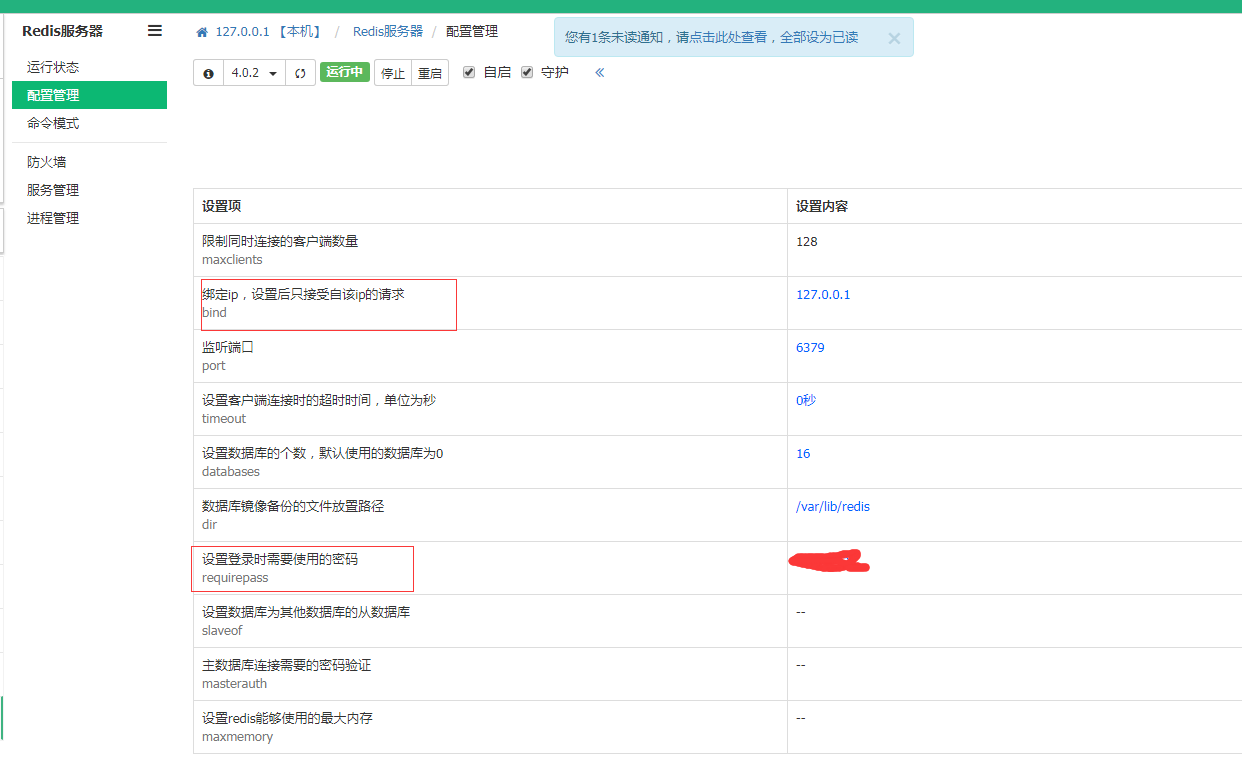Click the unread notification message text

[711, 37]
